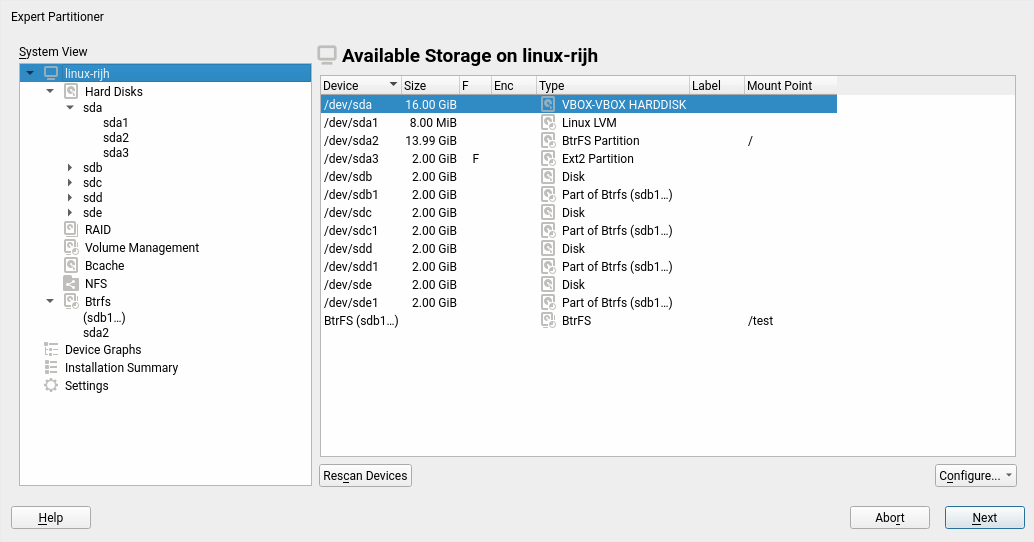Click the Settings gear icon
The width and height of the screenshot is (1034, 542).
pyautogui.click(x=51, y=386)
